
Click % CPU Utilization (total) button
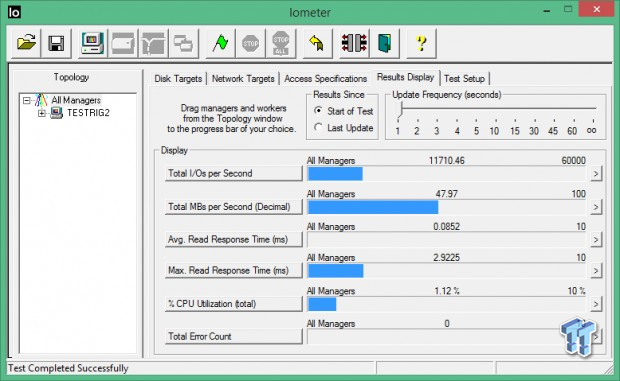click(x=233, y=304)
